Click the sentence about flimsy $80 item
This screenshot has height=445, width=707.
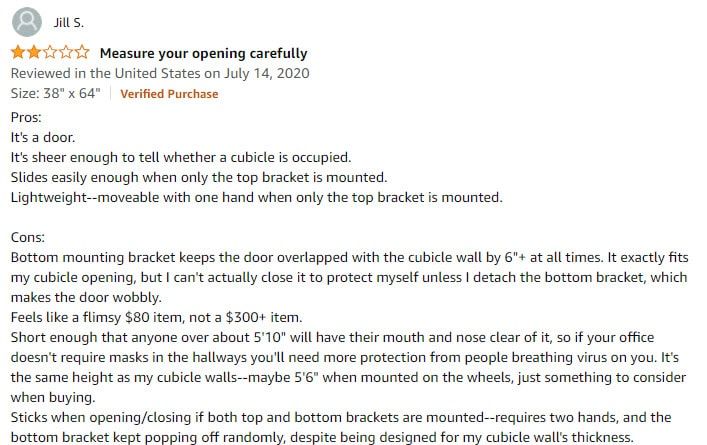[156, 317]
